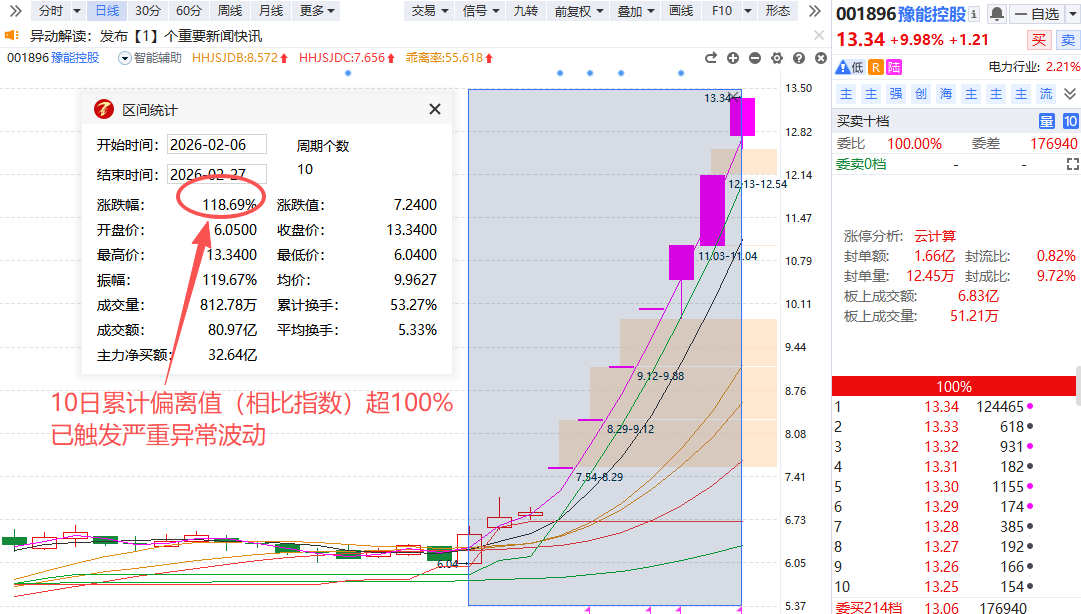This screenshot has height=614, width=1081.
Task: Click the price alert bell icon
Action: (997, 14)
